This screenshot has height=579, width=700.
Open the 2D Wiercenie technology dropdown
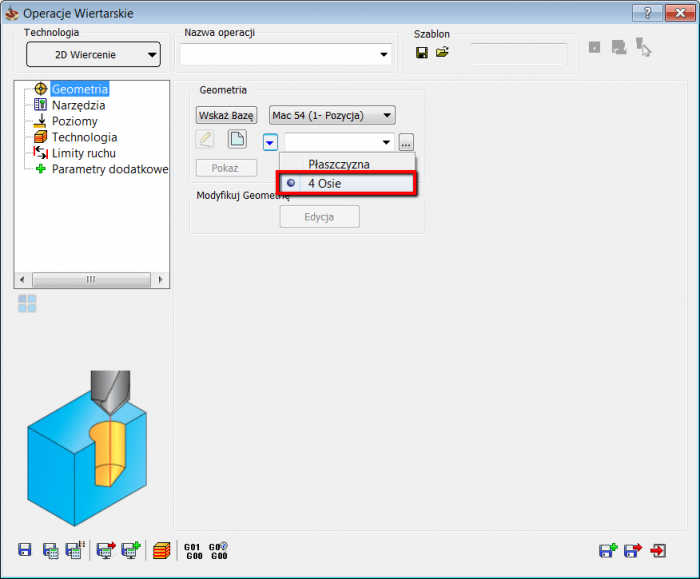click(93, 54)
